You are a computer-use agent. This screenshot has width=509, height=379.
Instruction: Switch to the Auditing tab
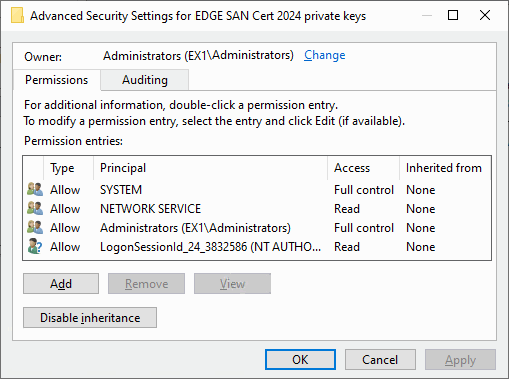[145, 80]
